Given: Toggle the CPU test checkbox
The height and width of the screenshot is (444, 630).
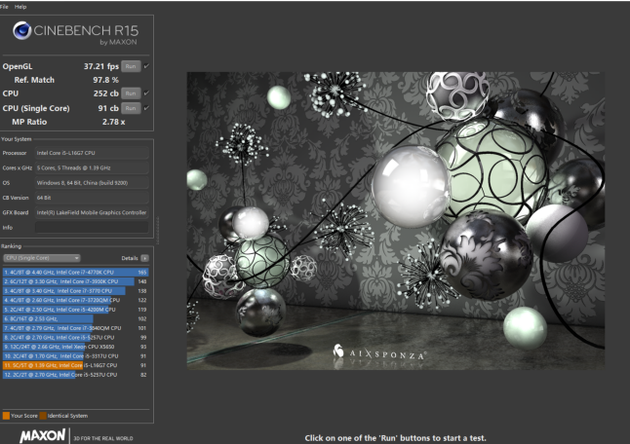Looking at the screenshot, I should [x=146, y=93].
